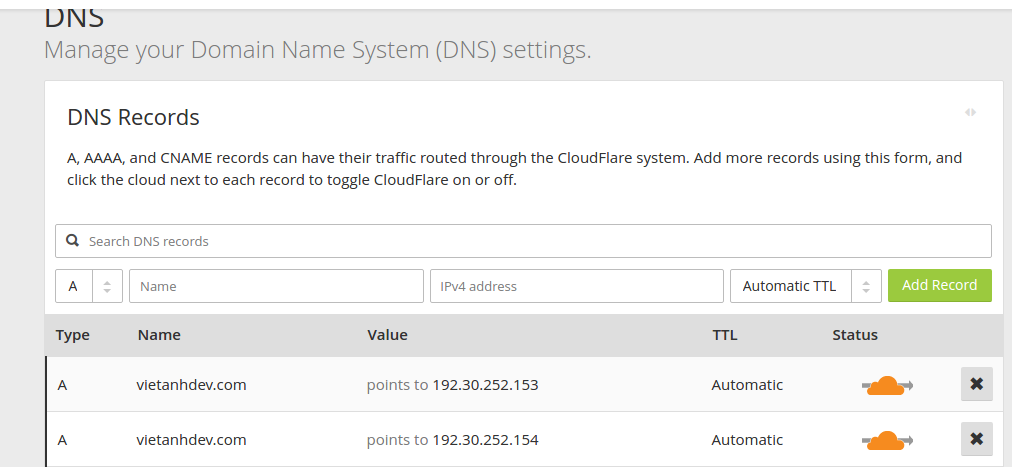Click the Status column header
This screenshot has width=1012, height=467.
854,335
